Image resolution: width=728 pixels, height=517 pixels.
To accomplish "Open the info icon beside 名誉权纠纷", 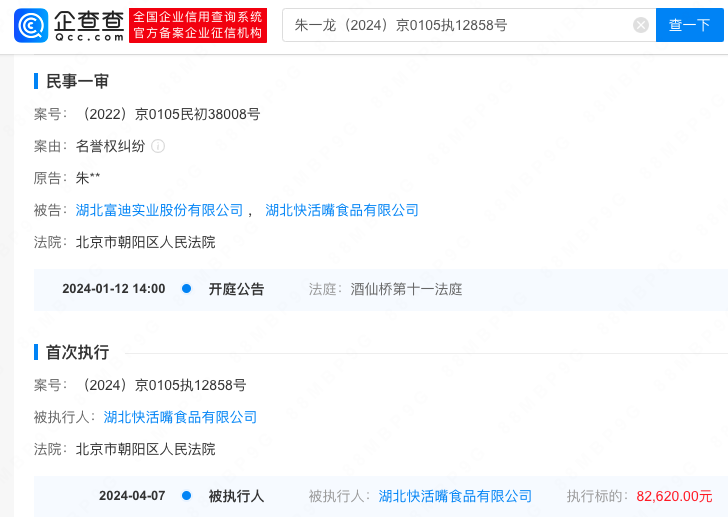I will coord(158,147).
